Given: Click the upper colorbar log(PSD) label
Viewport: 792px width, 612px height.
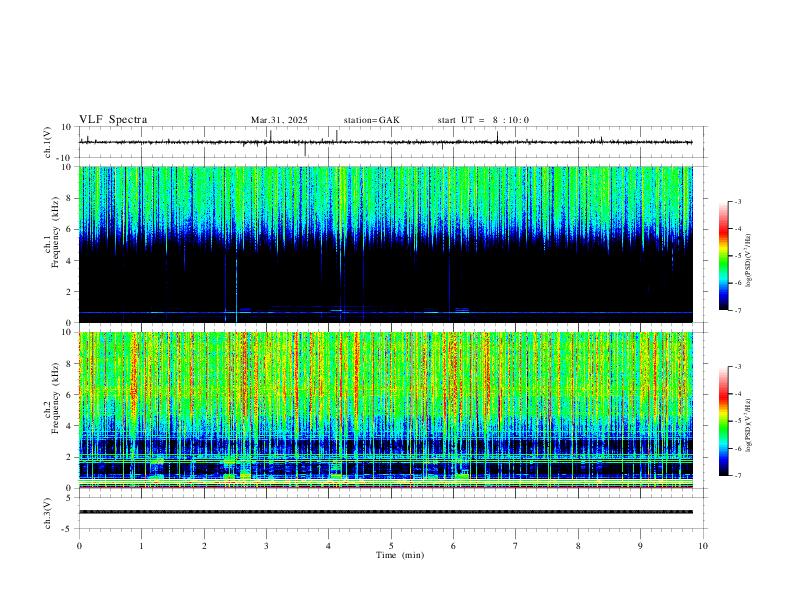Looking at the screenshot, I should (x=750, y=260).
